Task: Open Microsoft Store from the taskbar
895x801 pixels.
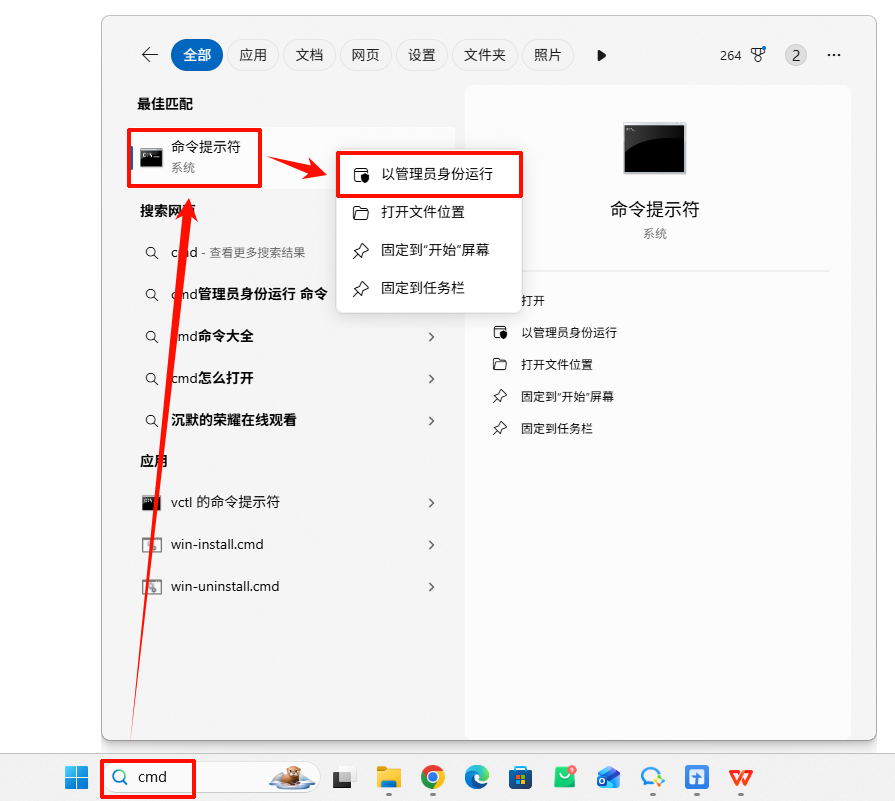Action: click(520, 778)
